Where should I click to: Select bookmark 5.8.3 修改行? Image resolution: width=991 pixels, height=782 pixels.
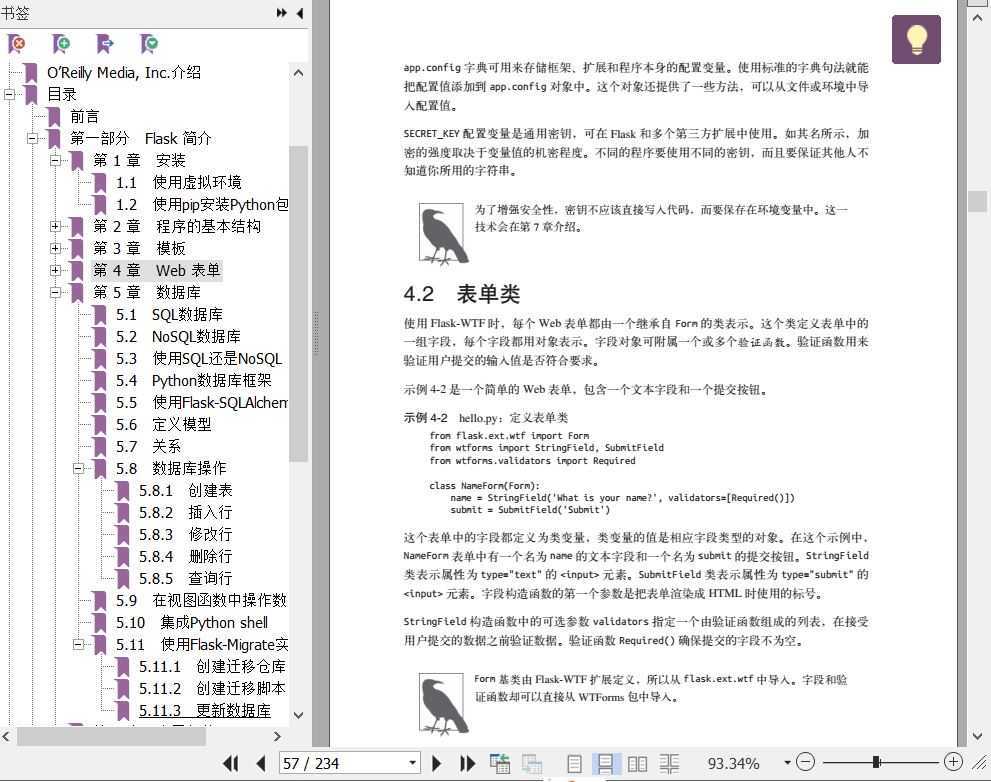pos(186,535)
